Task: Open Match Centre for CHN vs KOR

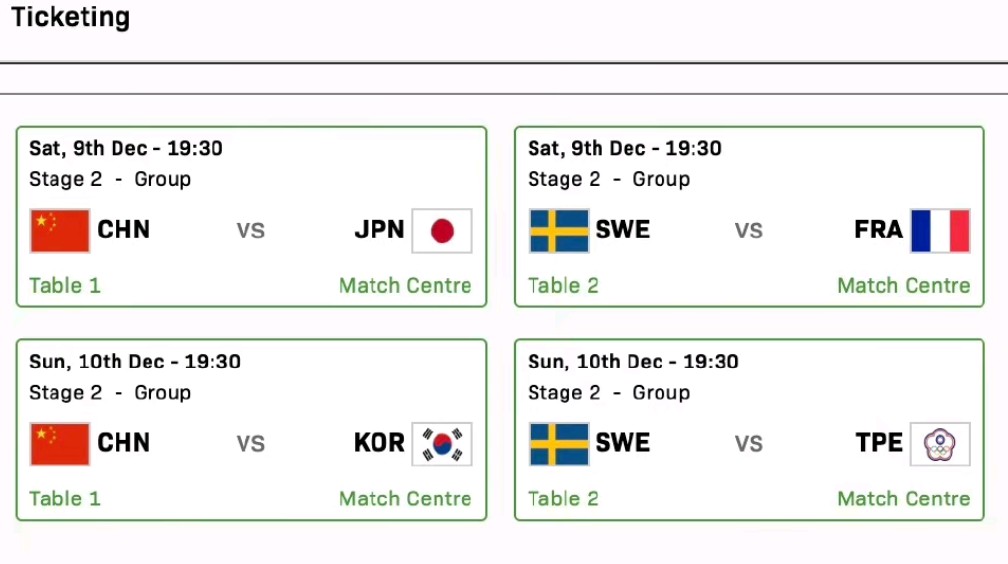Action: (x=405, y=498)
